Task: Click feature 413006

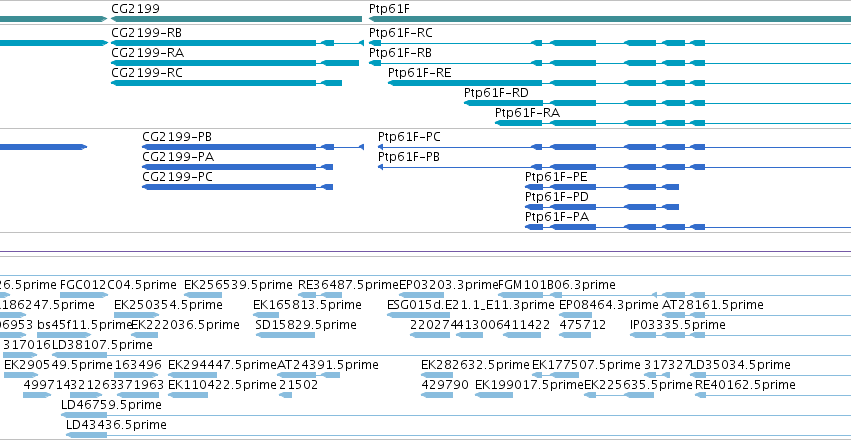Action: click(469, 335)
